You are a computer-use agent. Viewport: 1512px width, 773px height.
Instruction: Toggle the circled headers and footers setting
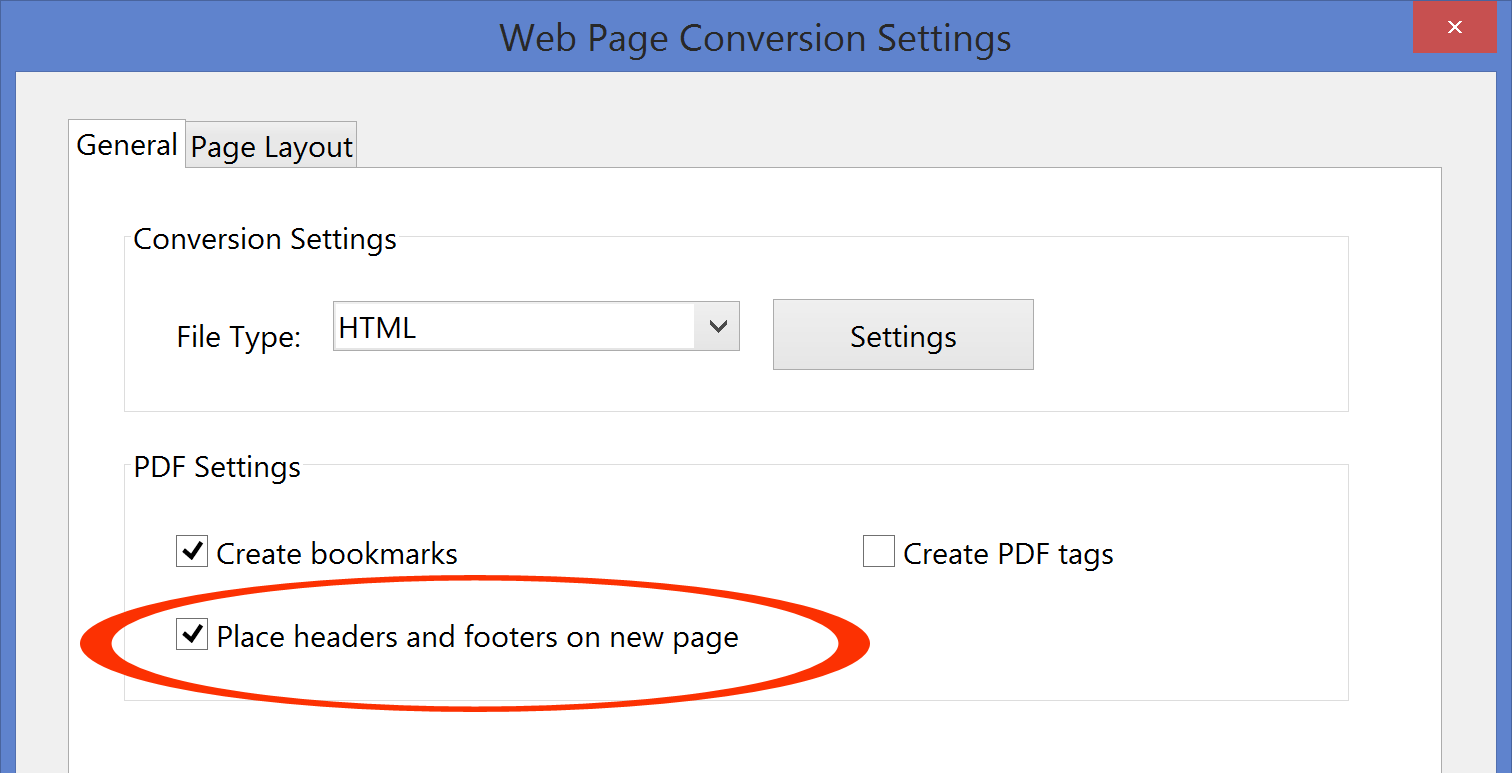point(191,634)
